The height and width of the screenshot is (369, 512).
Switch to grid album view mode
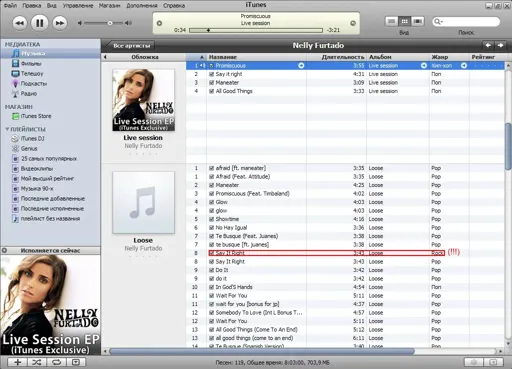[404, 21]
